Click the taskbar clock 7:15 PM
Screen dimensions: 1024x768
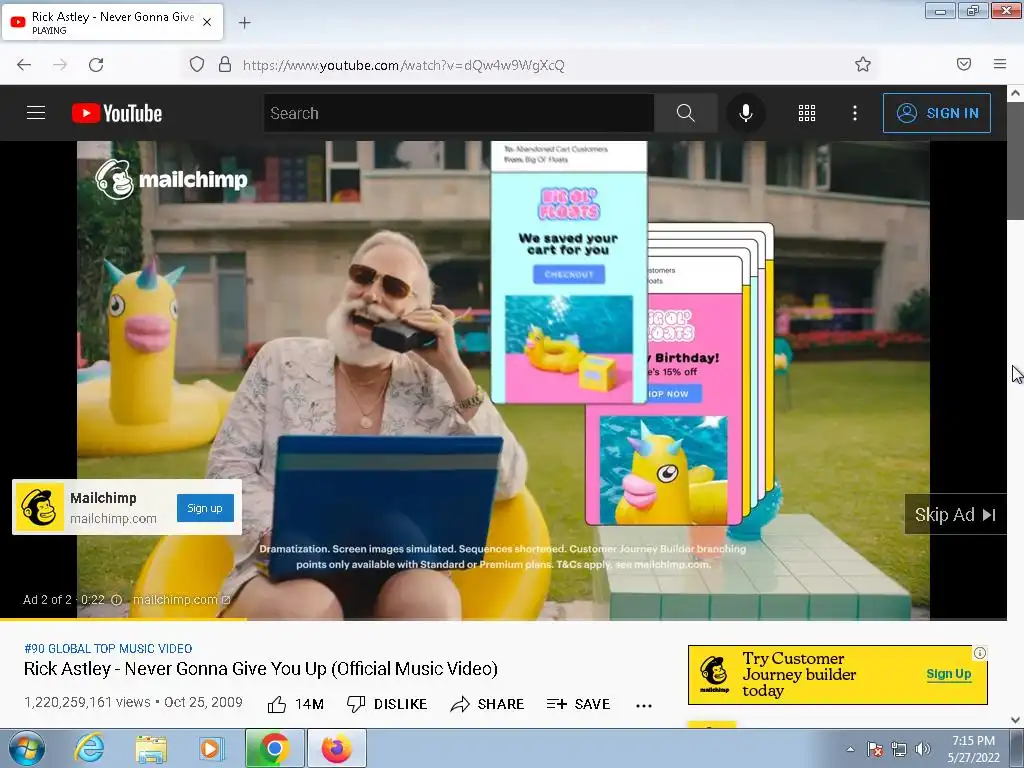click(973, 749)
